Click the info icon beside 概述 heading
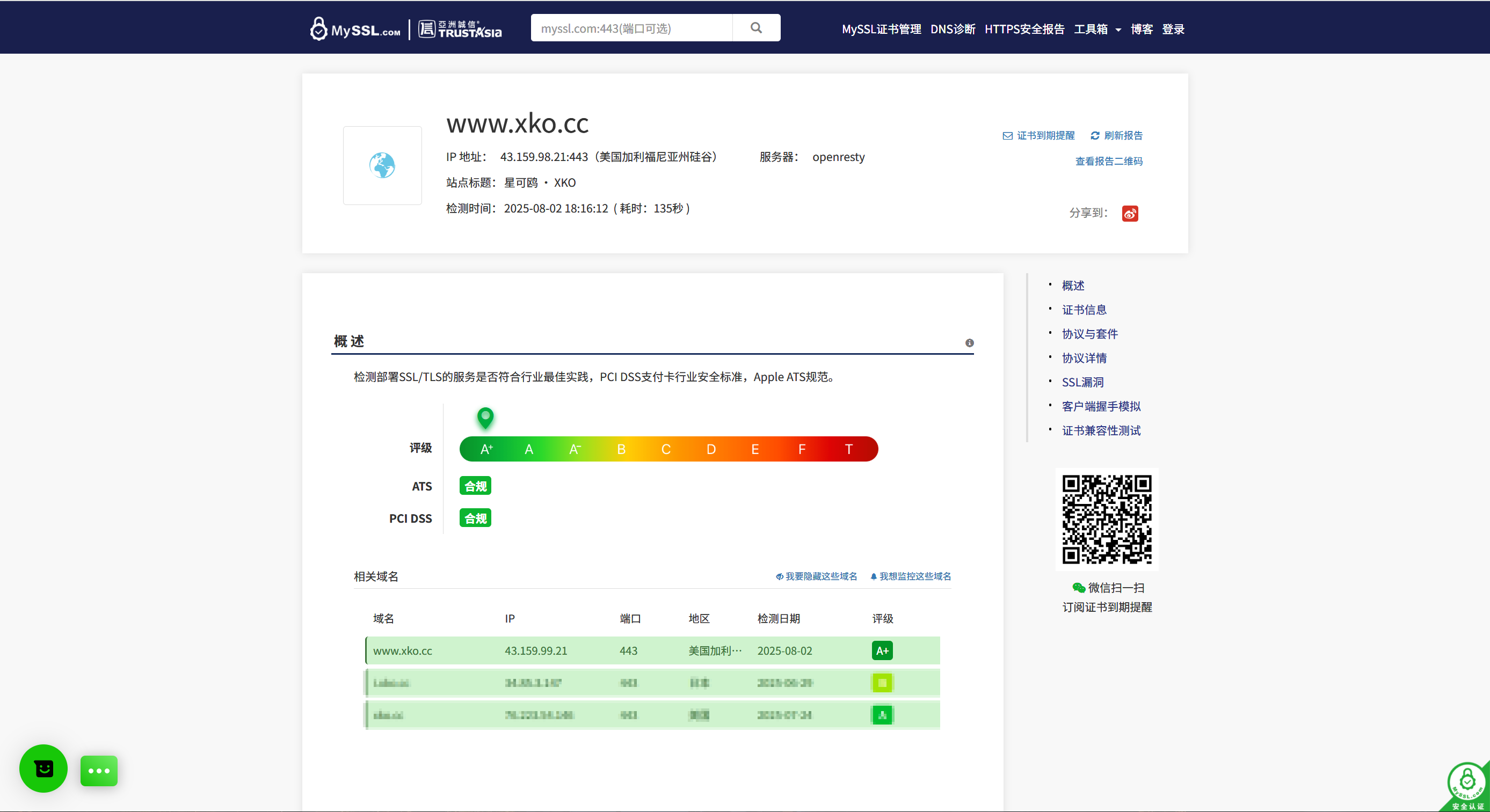Image resolution: width=1490 pixels, height=812 pixels. point(969,343)
